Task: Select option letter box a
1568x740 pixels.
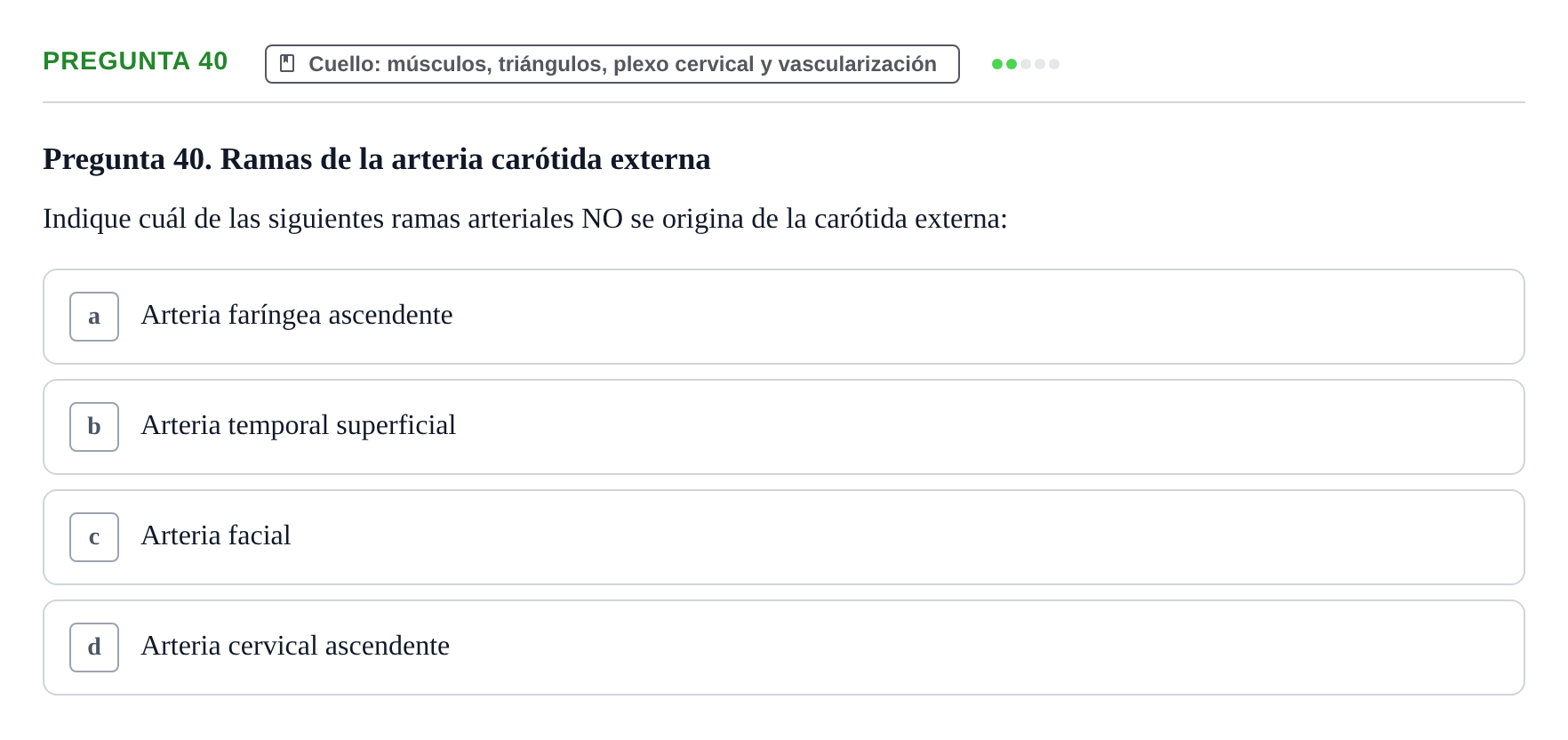Action: (94, 317)
